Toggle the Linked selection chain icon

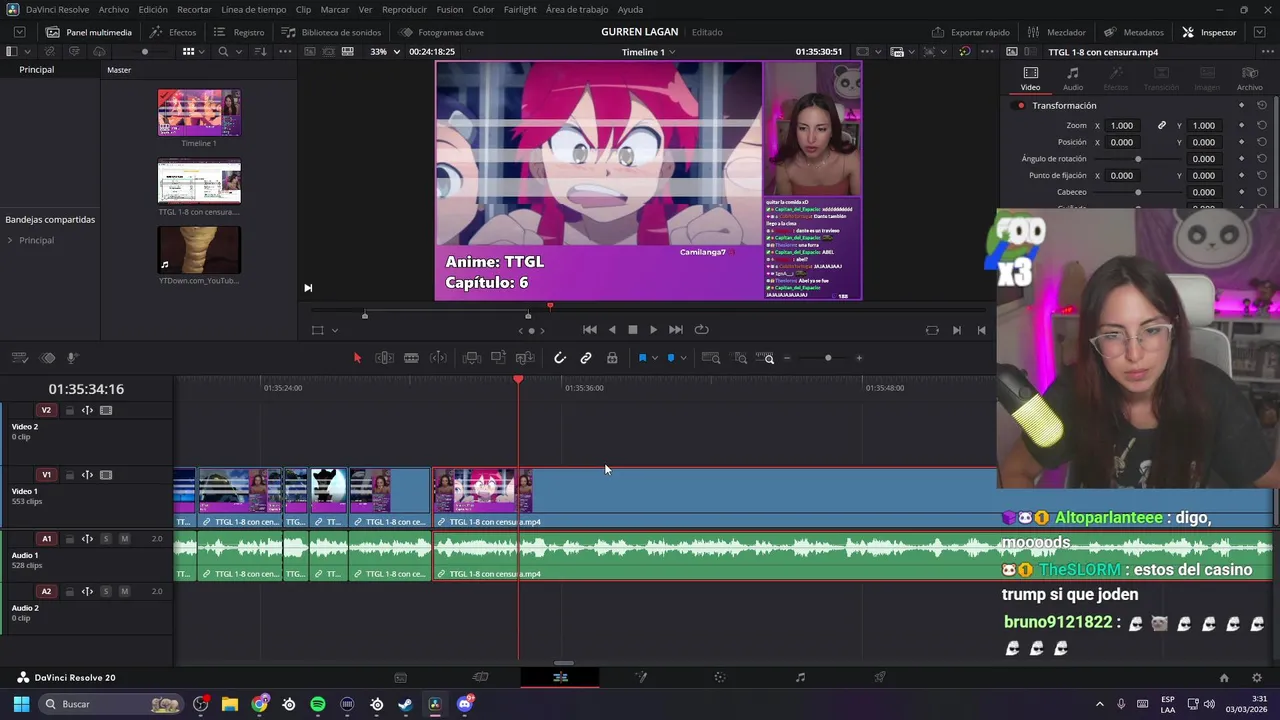(x=586, y=358)
